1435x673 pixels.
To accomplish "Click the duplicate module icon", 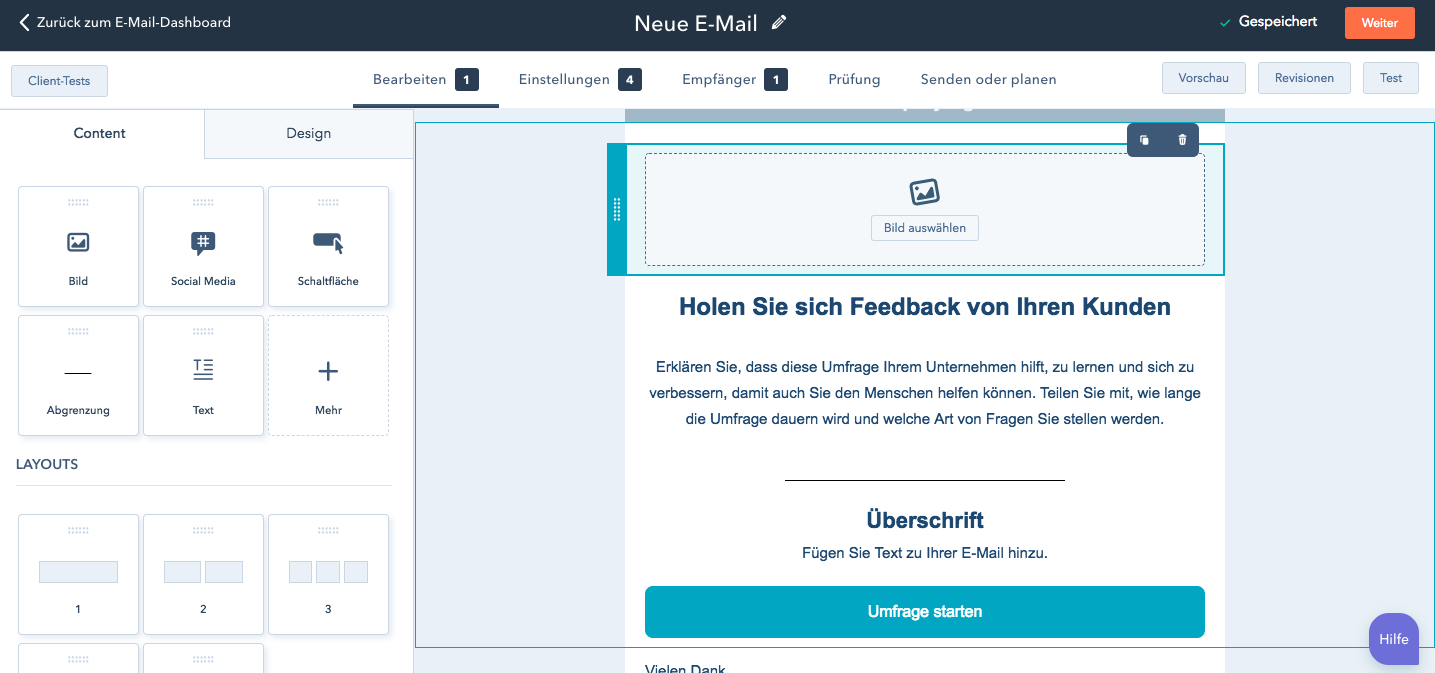I will 1144,141.
